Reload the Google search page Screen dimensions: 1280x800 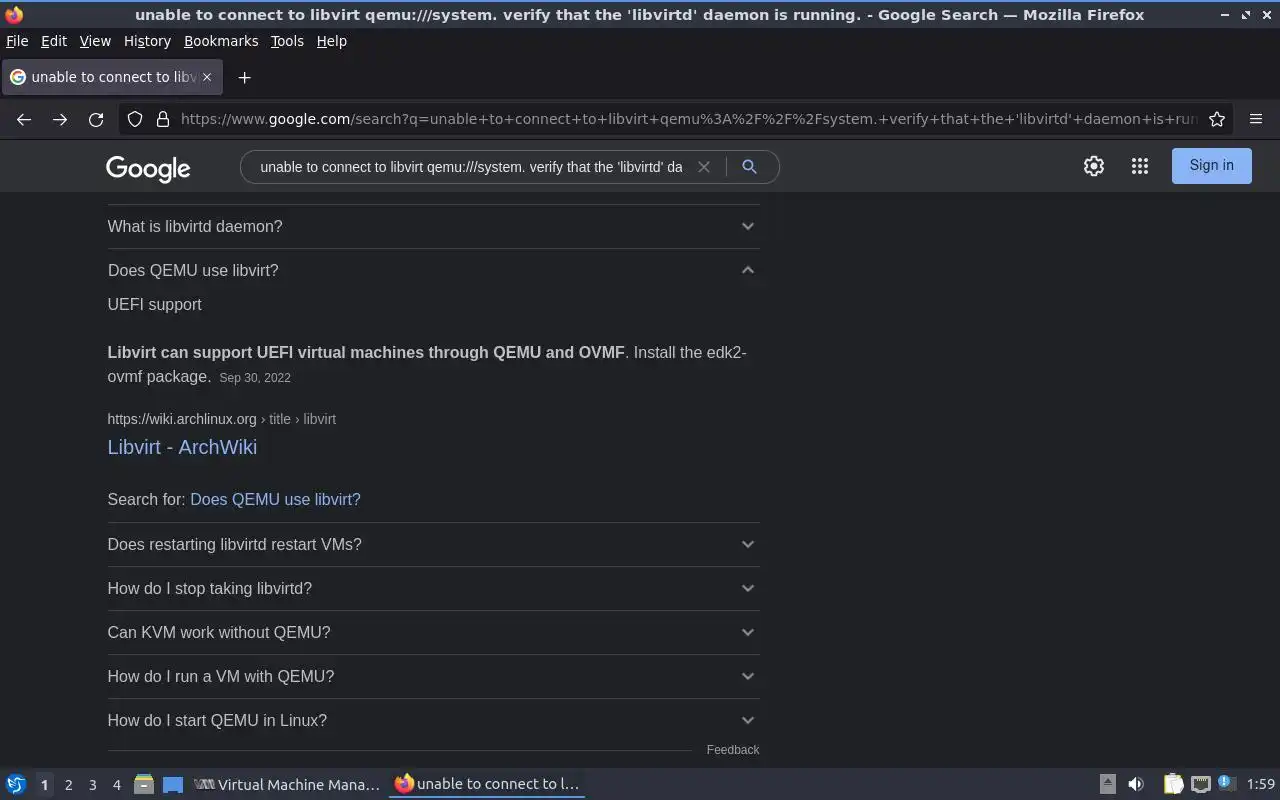coord(96,119)
